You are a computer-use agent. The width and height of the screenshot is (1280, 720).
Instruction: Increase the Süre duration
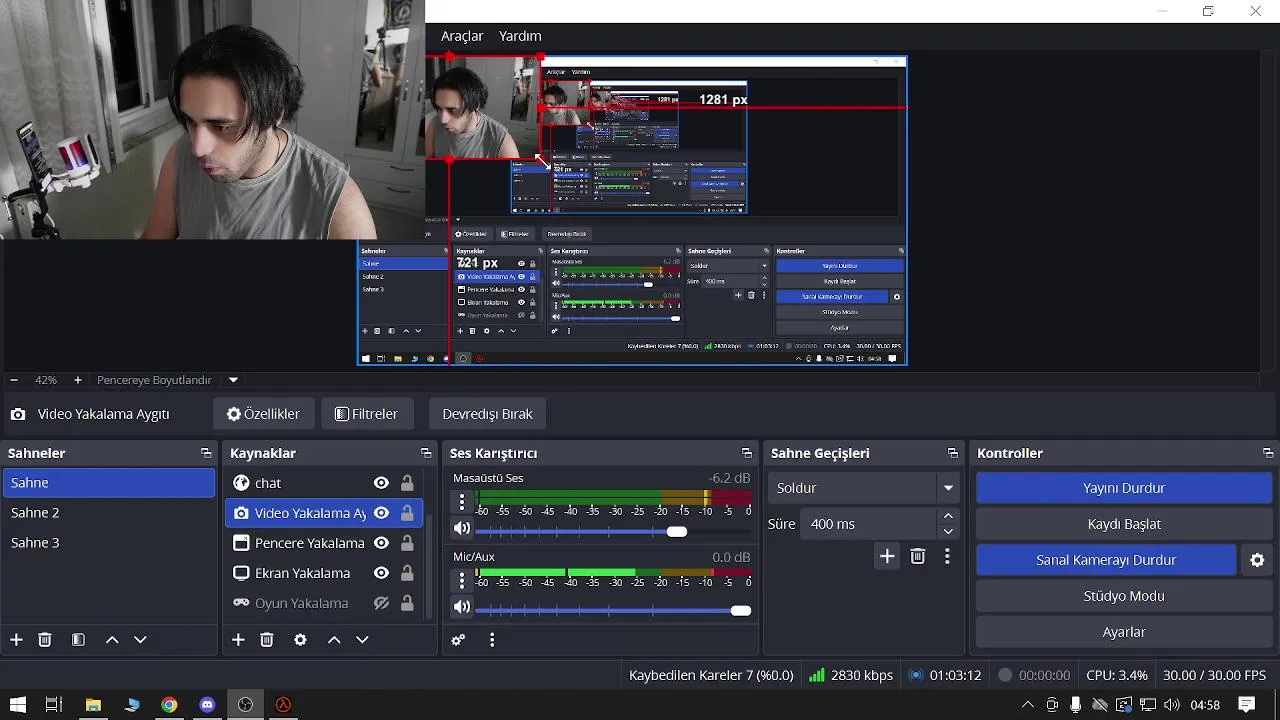pyautogui.click(x=949, y=516)
